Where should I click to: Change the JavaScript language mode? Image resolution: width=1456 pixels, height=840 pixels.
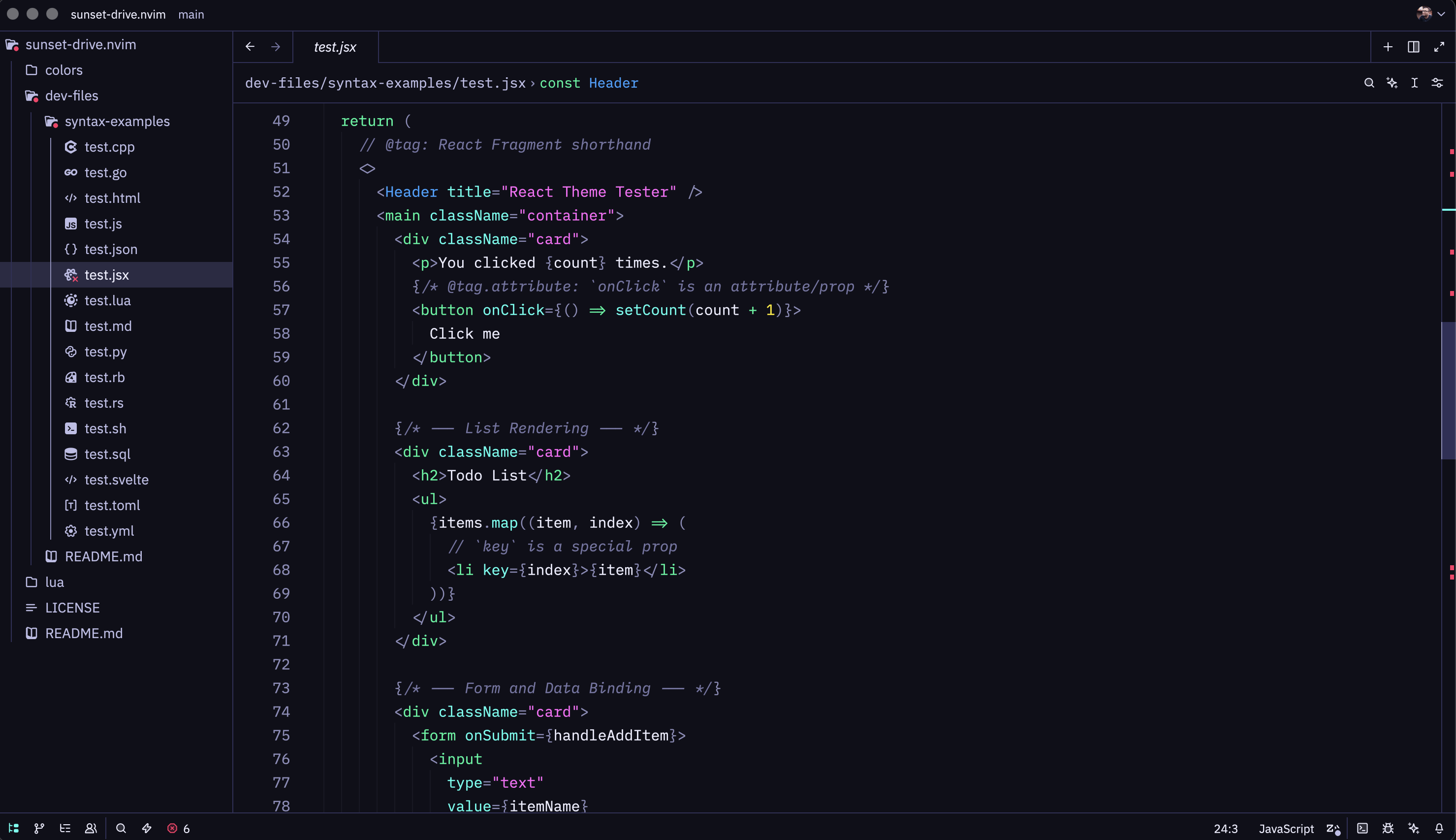point(1286,829)
